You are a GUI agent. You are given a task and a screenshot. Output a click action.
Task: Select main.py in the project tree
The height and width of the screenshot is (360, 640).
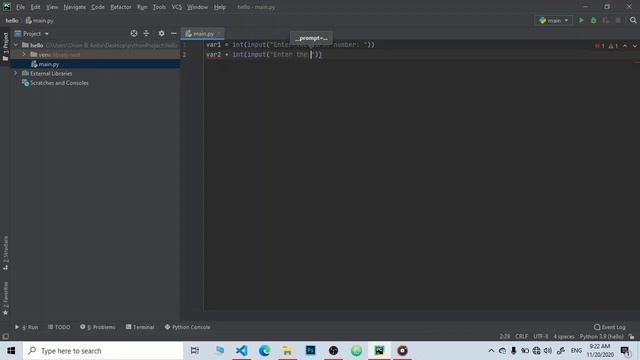point(49,64)
